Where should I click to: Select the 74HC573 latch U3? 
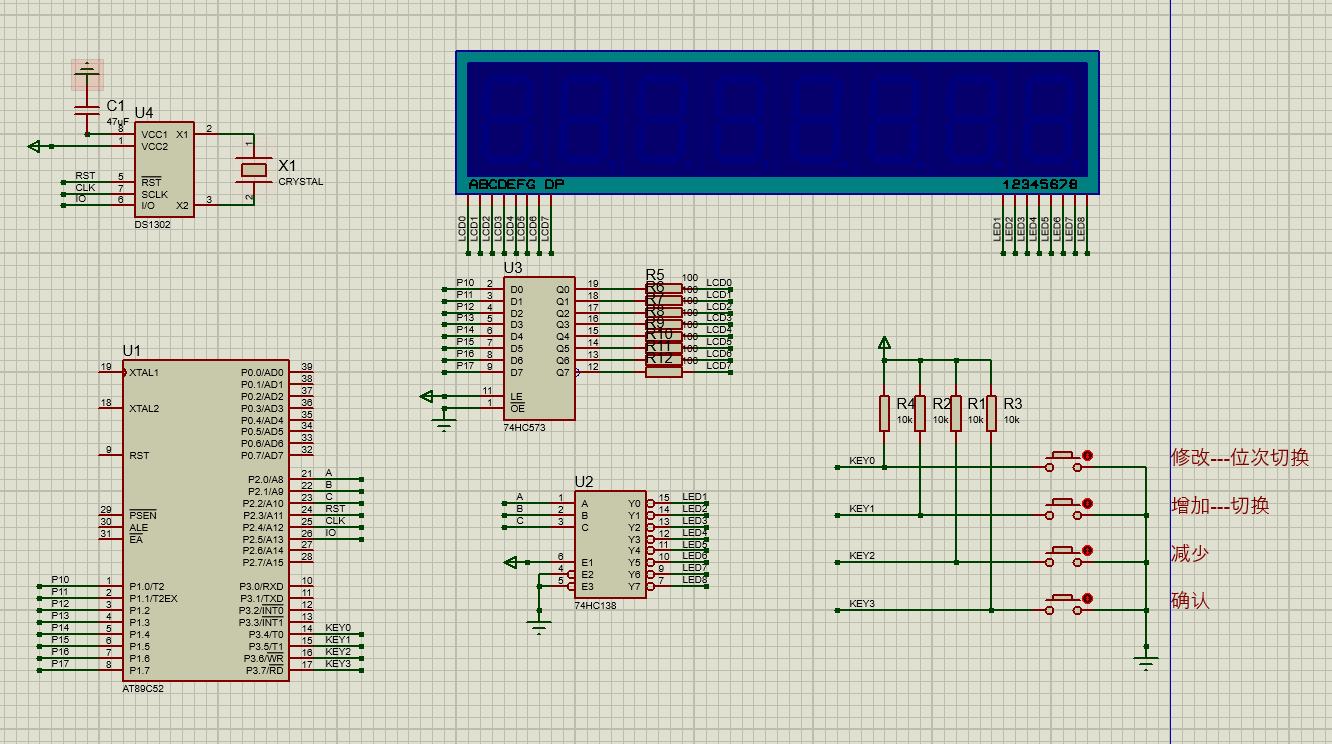(538, 347)
